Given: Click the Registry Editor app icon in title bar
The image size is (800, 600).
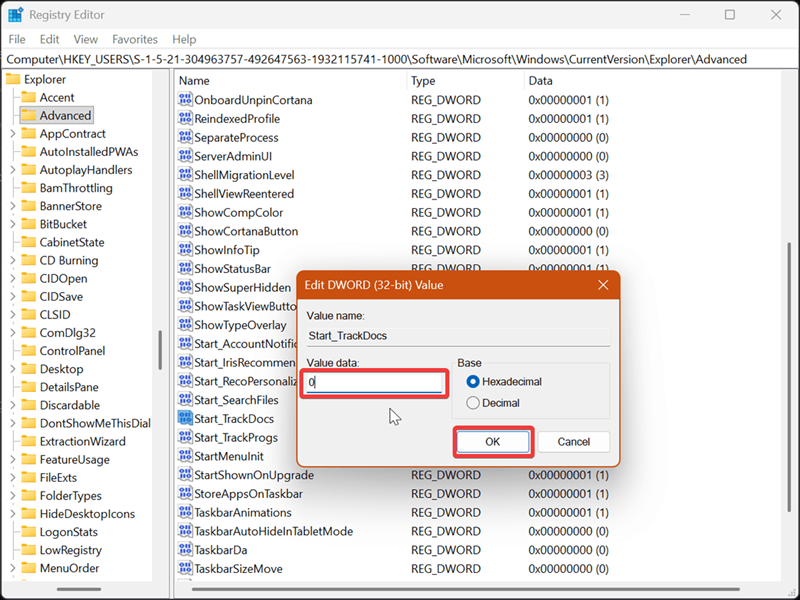Looking at the screenshot, I should [15, 15].
